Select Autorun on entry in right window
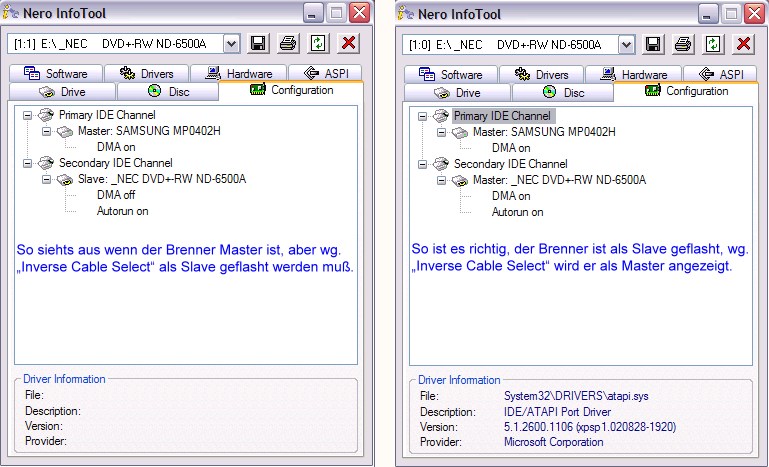Screen dimensions: 769x467 coord(517,212)
